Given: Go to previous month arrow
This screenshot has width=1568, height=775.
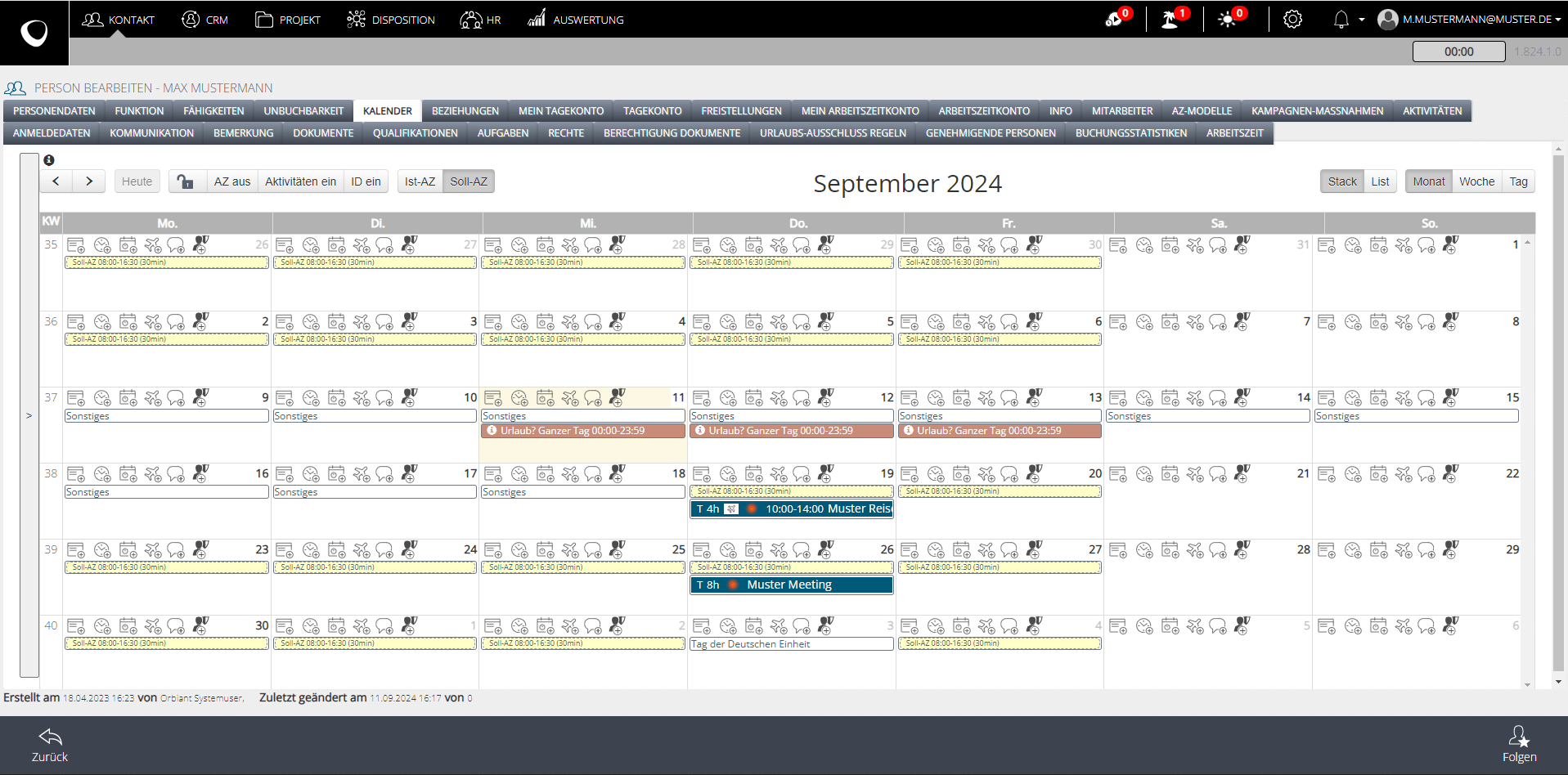Looking at the screenshot, I should point(56,181).
